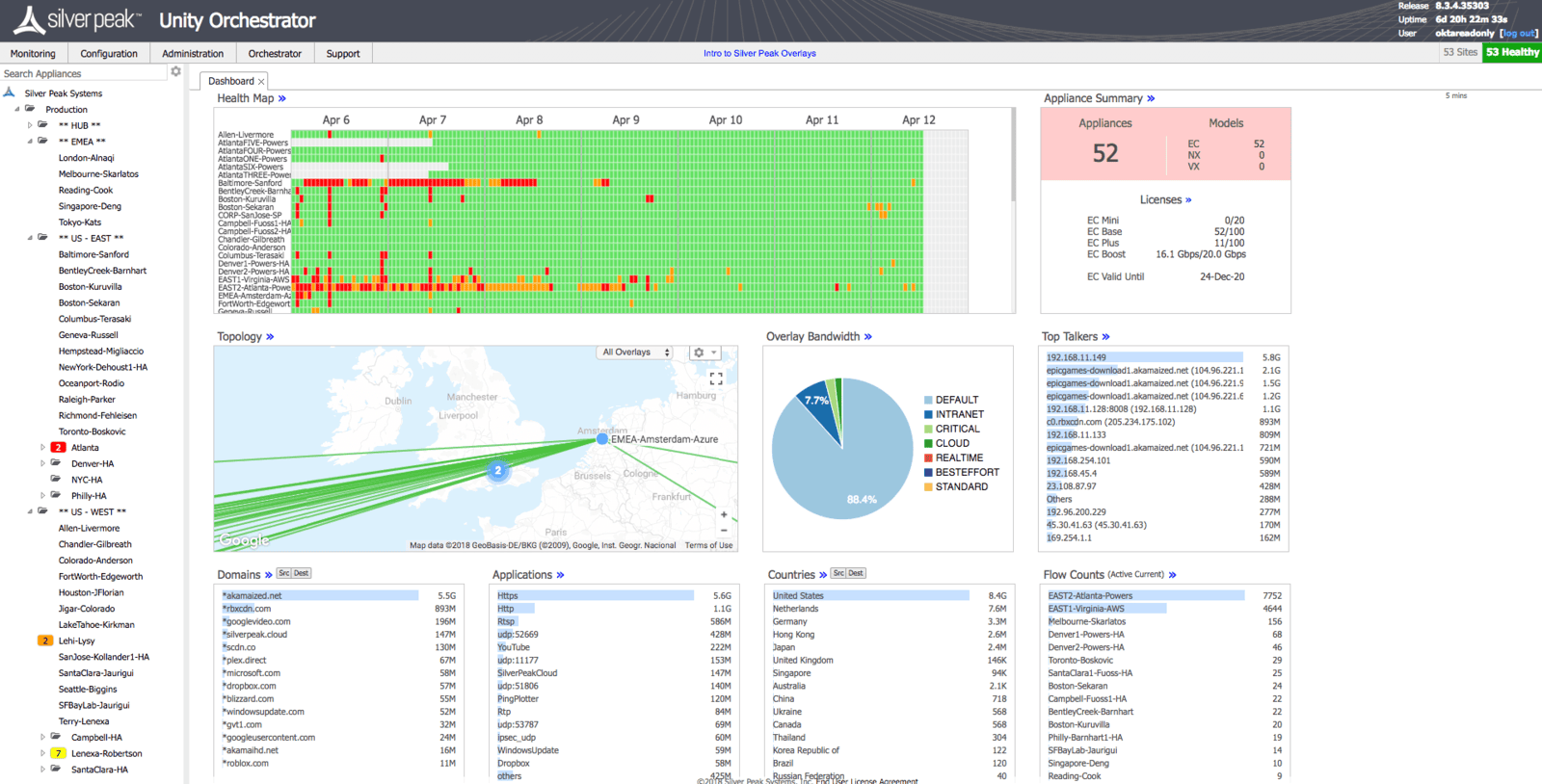Expand the ** HUB ** tree group
The image size is (1542, 784).
[x=30, y=125]
